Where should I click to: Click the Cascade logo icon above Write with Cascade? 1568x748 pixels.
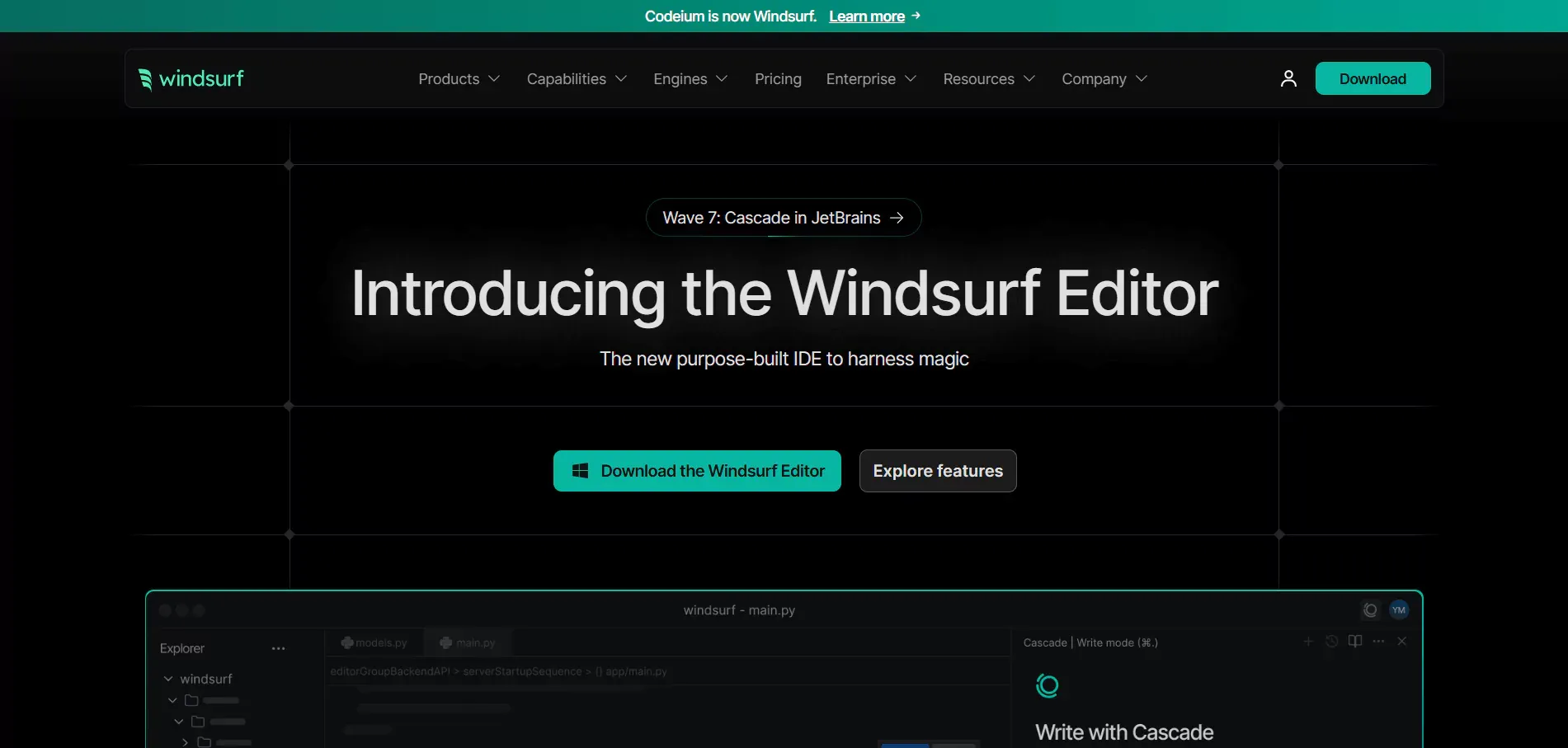click(x=1048, y=685)
